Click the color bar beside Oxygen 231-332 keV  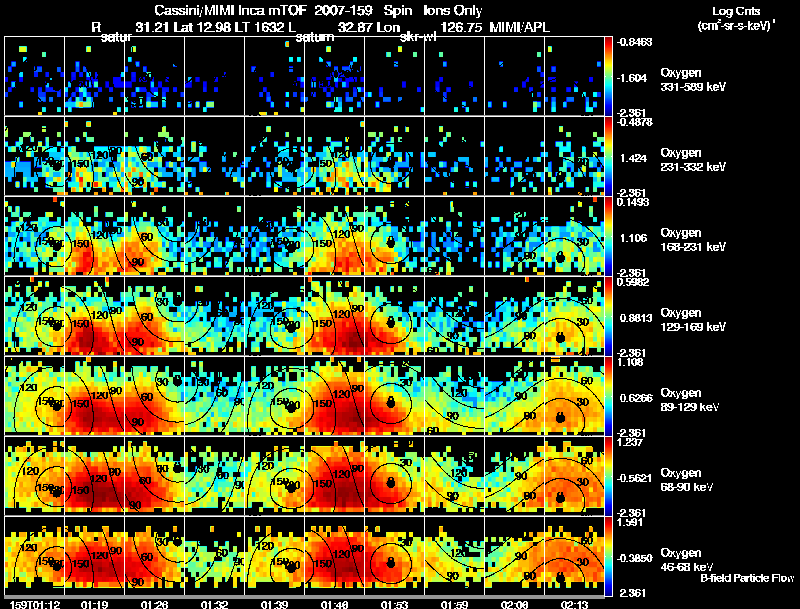pos(608,156)
